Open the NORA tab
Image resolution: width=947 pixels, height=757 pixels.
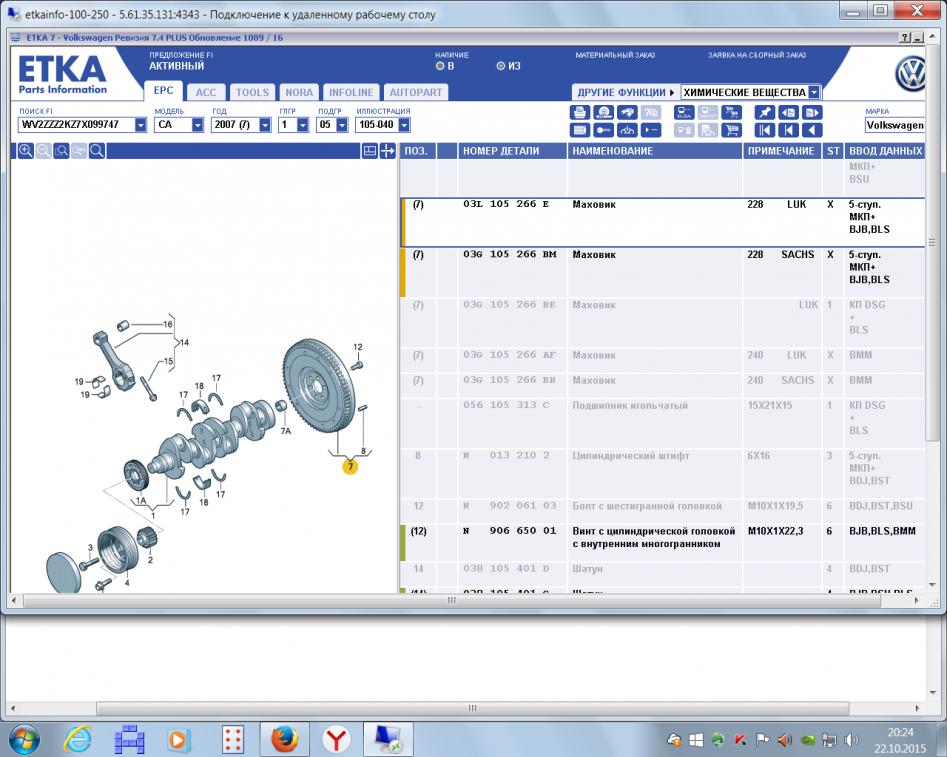click(x=299, y=92)
